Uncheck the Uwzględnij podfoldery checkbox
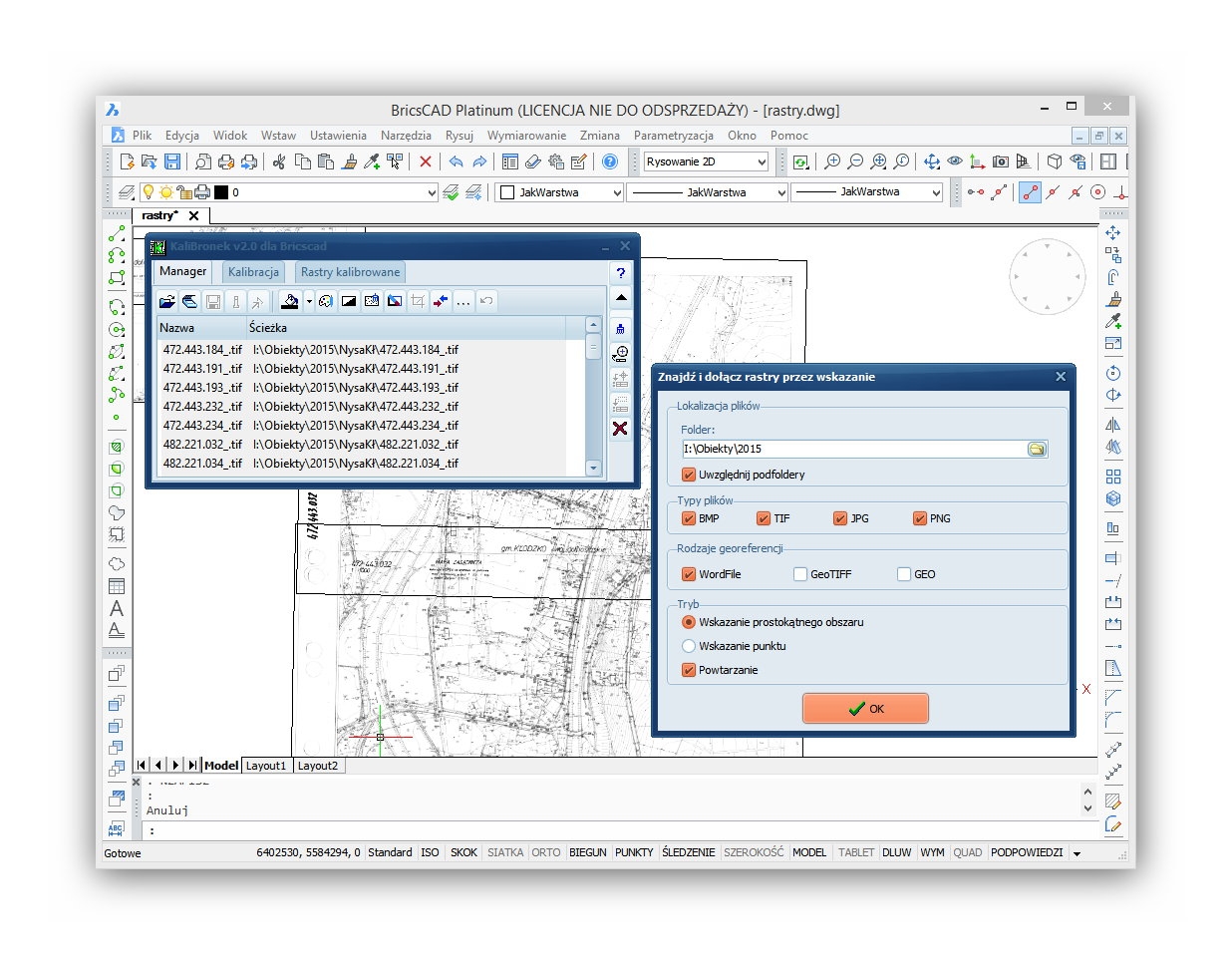 click(x=689, y=475)
